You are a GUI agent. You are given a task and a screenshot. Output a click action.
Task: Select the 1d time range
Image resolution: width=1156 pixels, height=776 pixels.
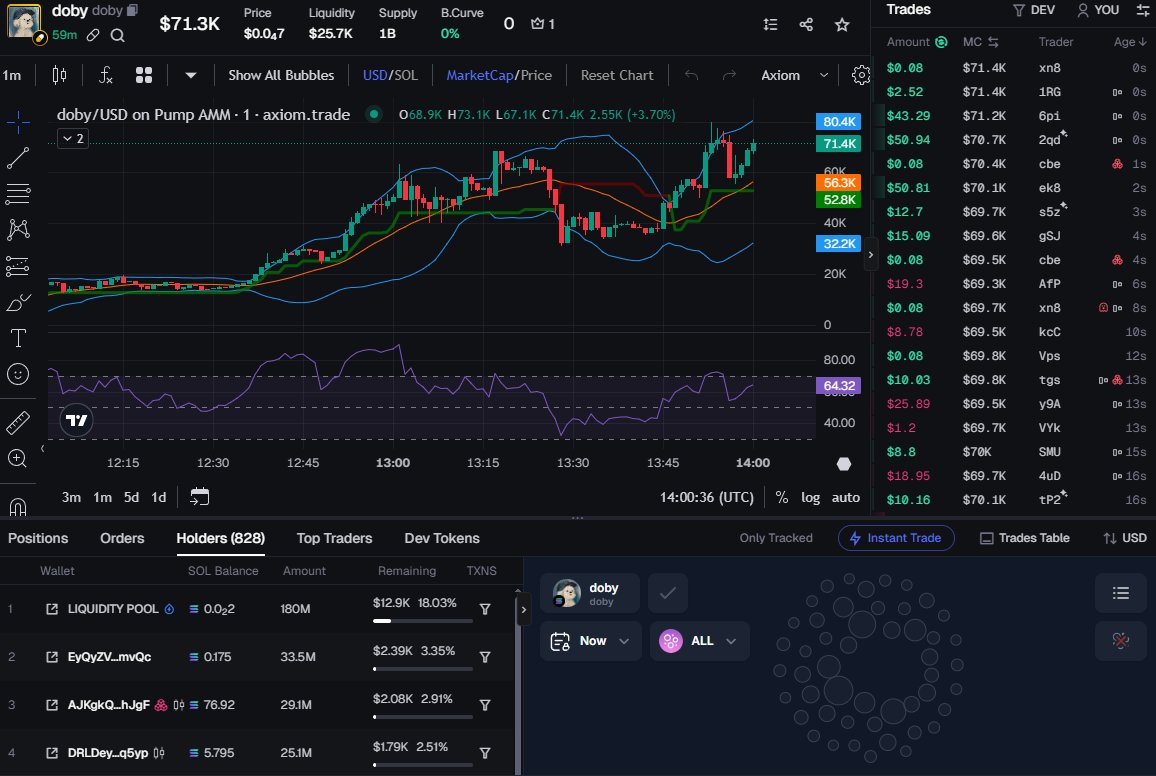point(159,497)
